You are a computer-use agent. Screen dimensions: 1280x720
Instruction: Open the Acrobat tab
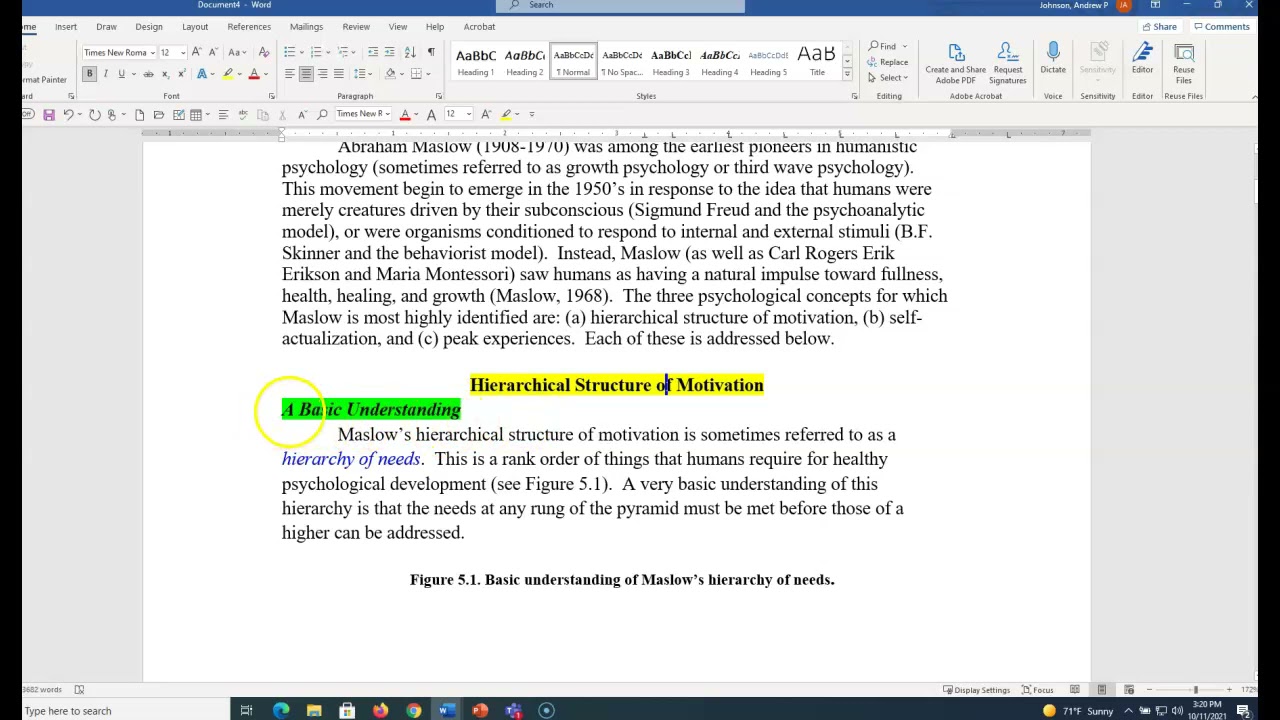479,27
